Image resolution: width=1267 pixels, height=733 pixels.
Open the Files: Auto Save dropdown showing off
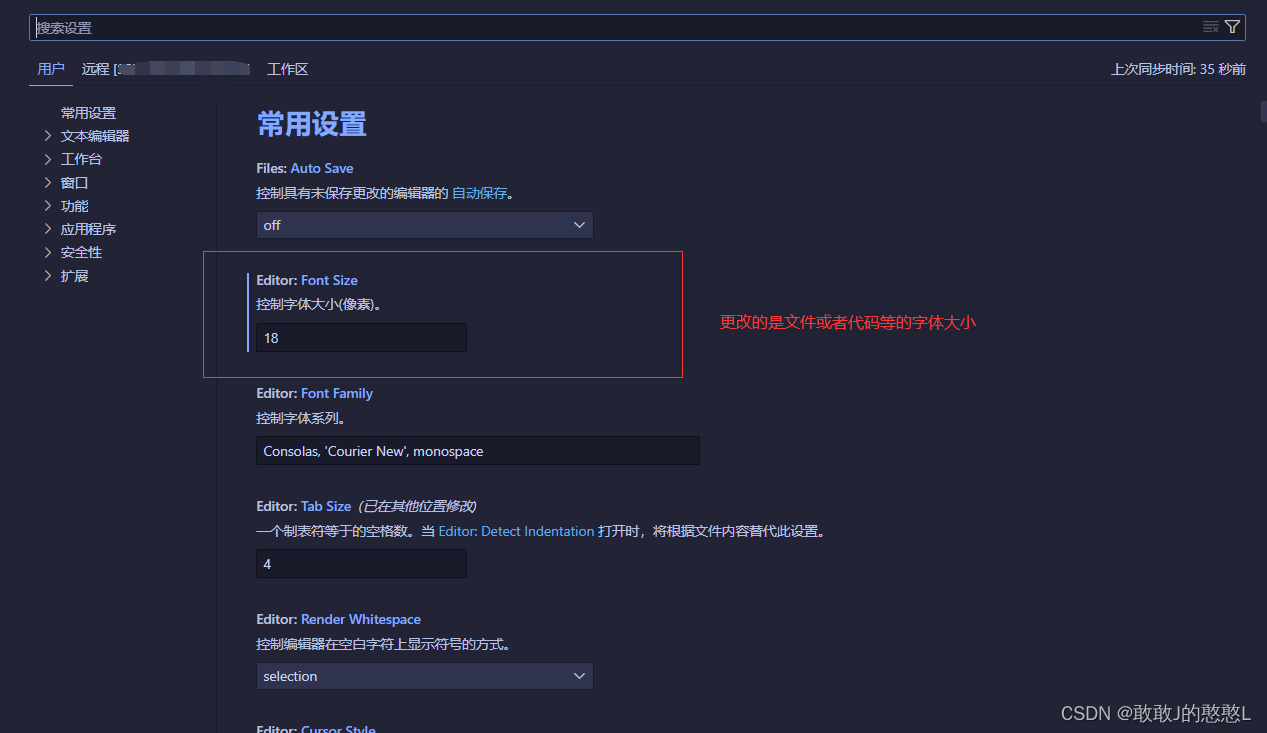424,225
